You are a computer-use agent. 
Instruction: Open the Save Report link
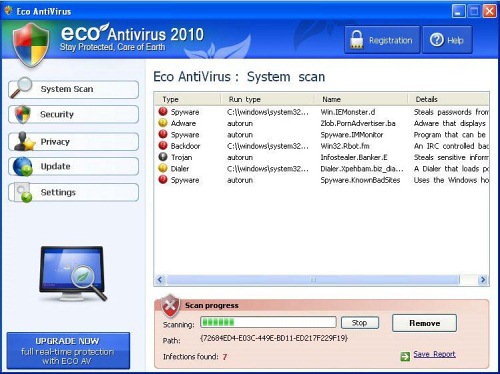434,354
